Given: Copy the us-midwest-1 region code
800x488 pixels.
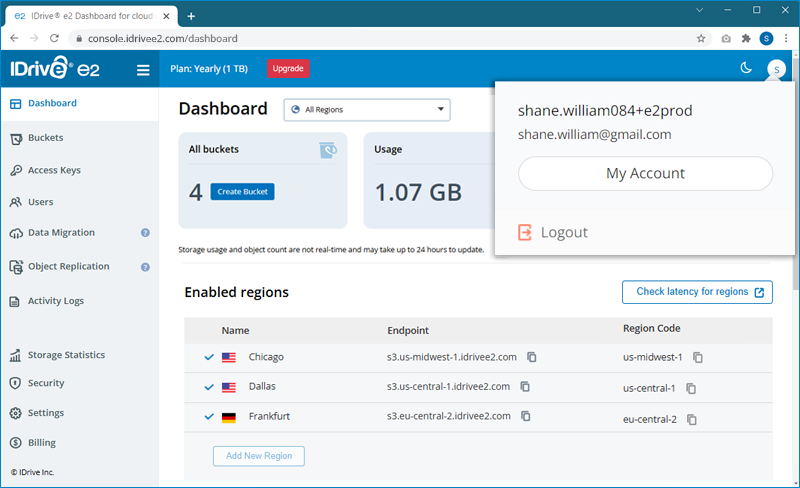Looking at the screenshot, I should [x=698, y=358].
